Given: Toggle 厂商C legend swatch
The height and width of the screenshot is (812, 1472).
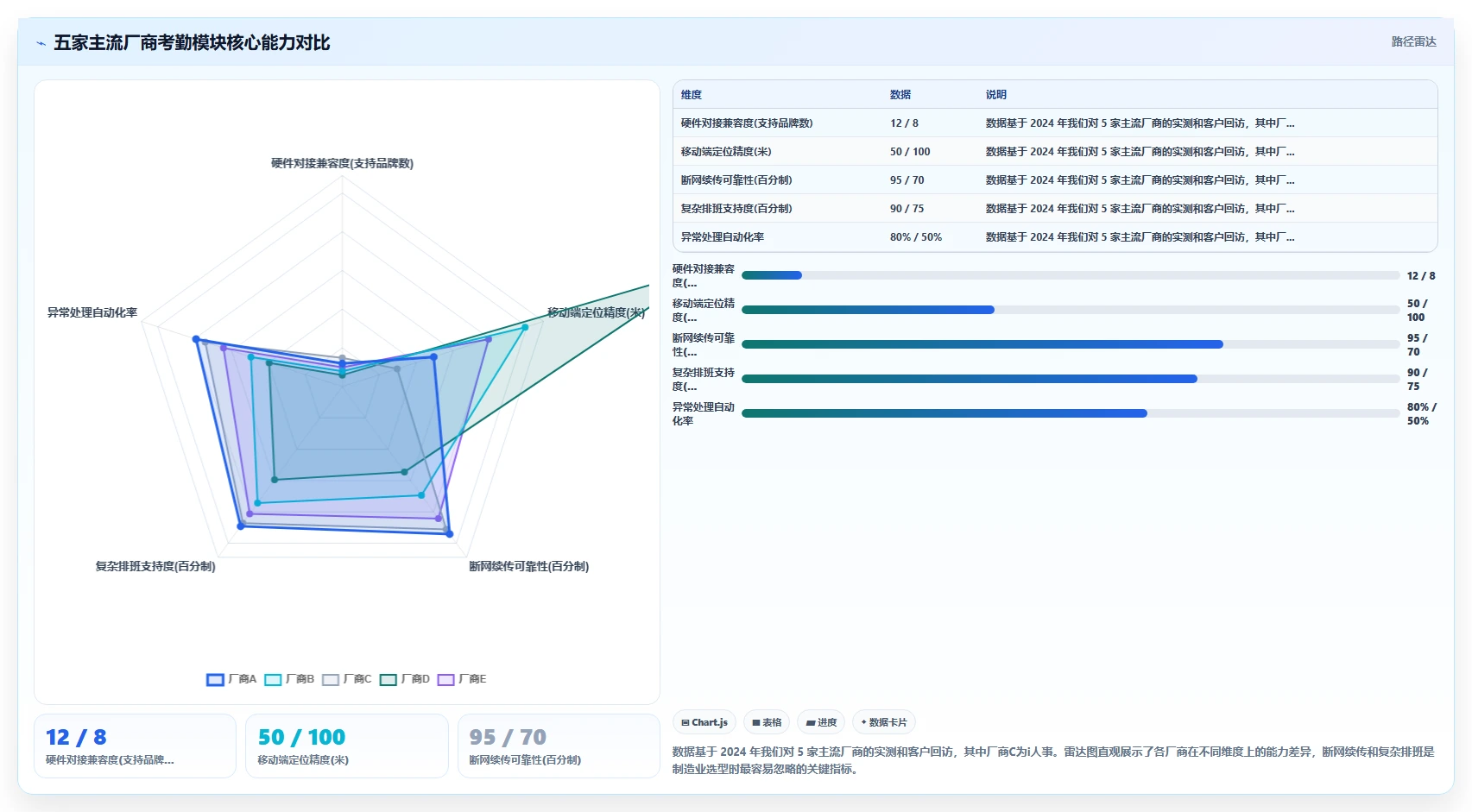Looking at the screenshot, I should pos(331,679).
